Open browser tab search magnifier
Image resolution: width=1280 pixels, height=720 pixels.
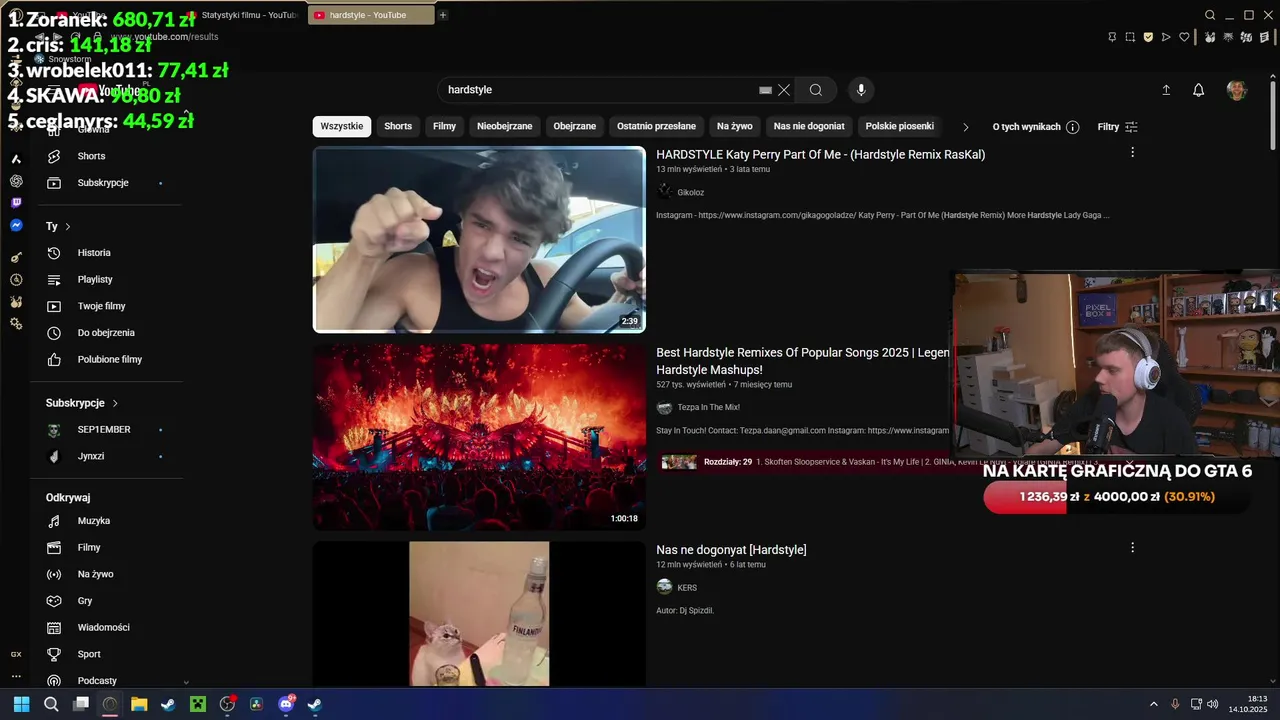[x=1210, y=15]
